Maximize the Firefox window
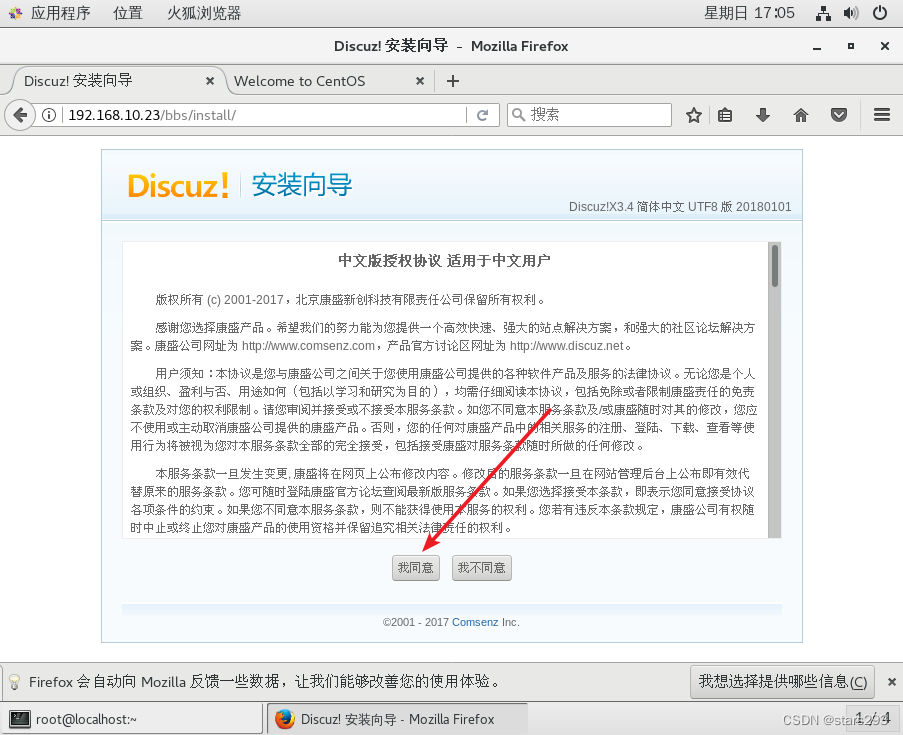The height and width of the screenshot is (735, 903). [x=851, y=46]
